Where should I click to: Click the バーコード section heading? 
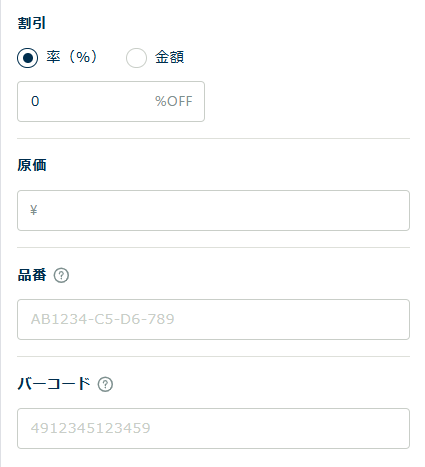coord(54,384)
